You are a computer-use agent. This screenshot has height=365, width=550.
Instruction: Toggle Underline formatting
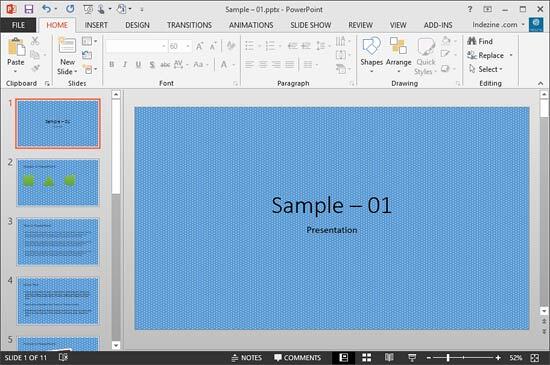[x=138, y=65]
